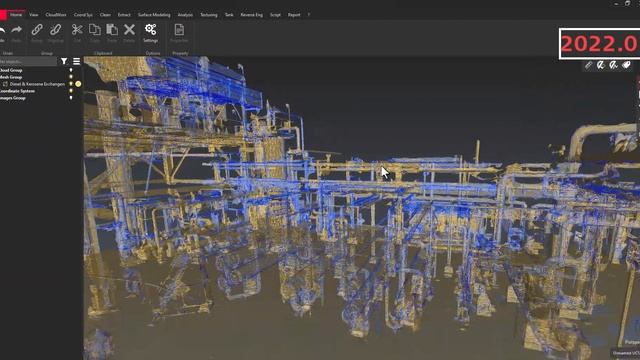Open the question mark help menu
This screenshot has width=640, height=360.
coord(309,15)
